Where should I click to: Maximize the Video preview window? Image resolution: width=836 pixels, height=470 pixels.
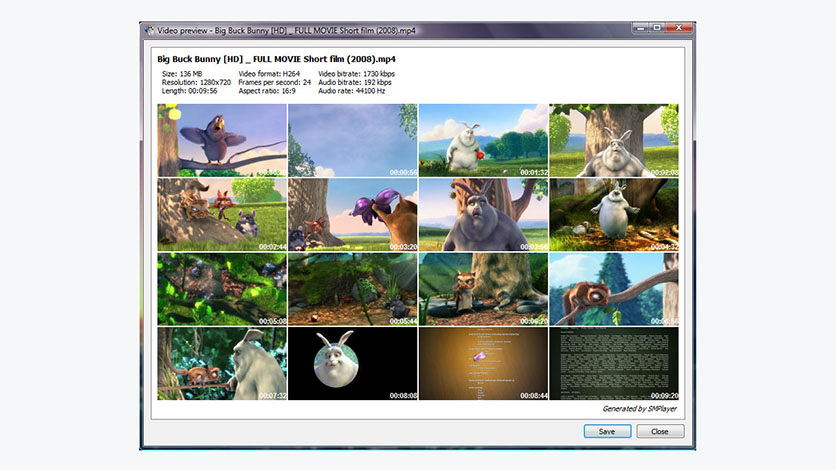(657, 27)
